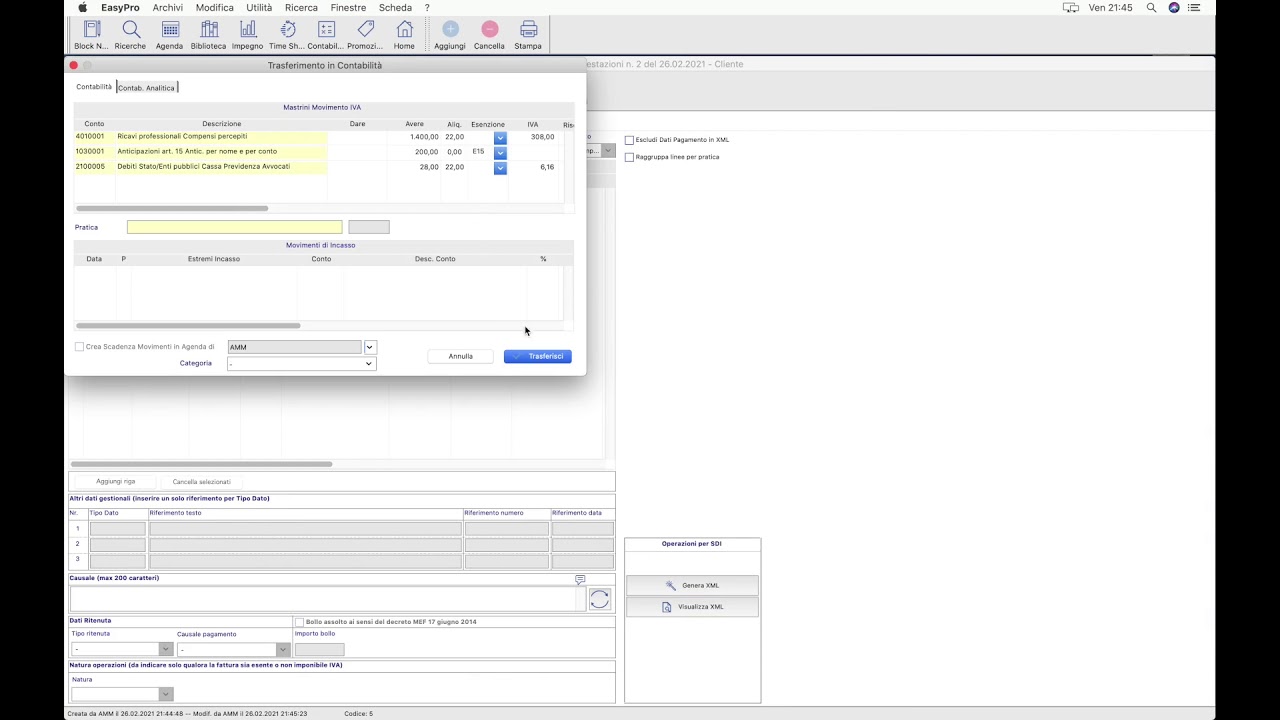Open the EasyPro application menu
The height and width of the screenshot is (720, 1280).
[120, 7]
